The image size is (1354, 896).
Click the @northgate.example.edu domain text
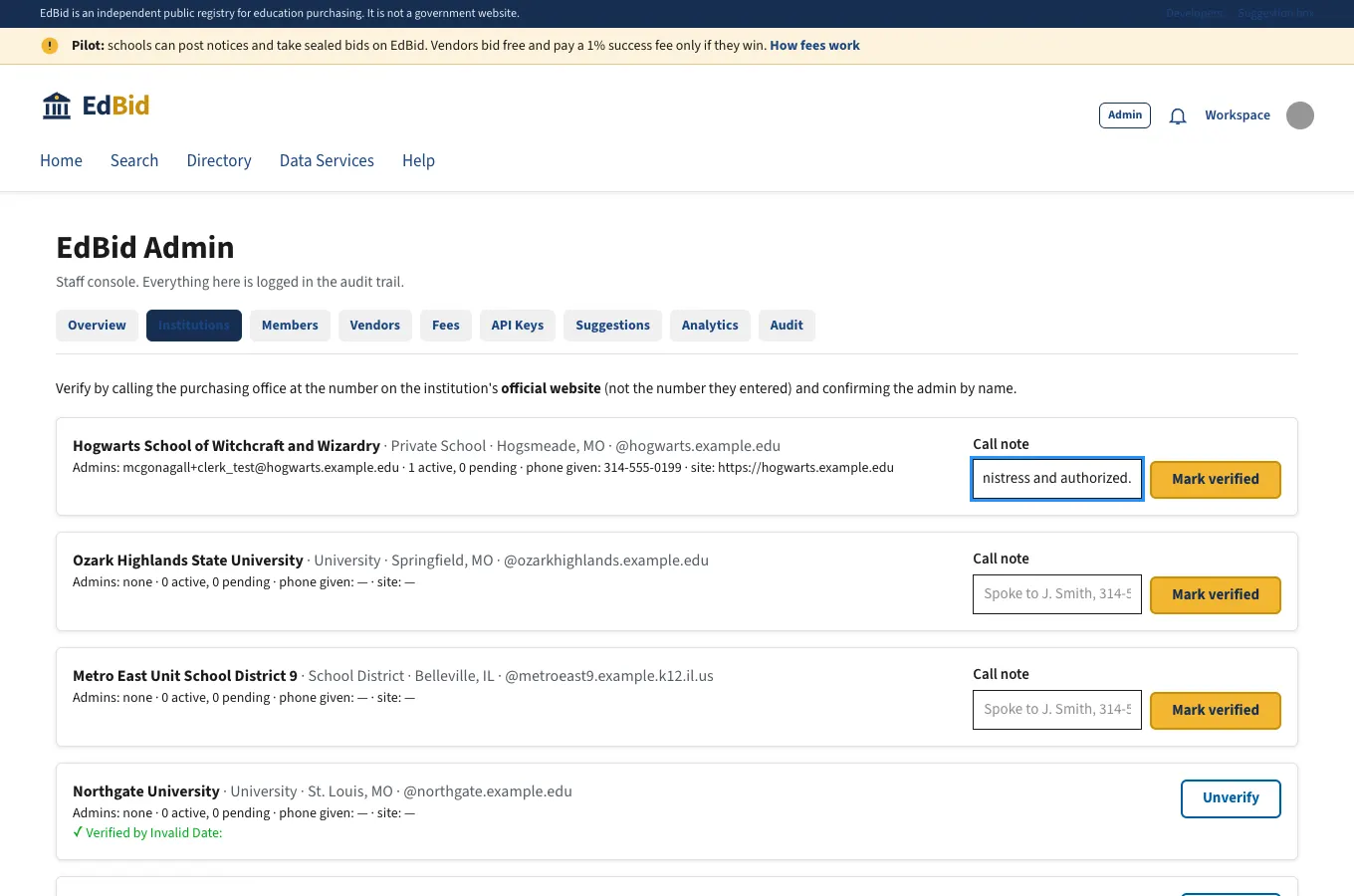coord(488,791)
